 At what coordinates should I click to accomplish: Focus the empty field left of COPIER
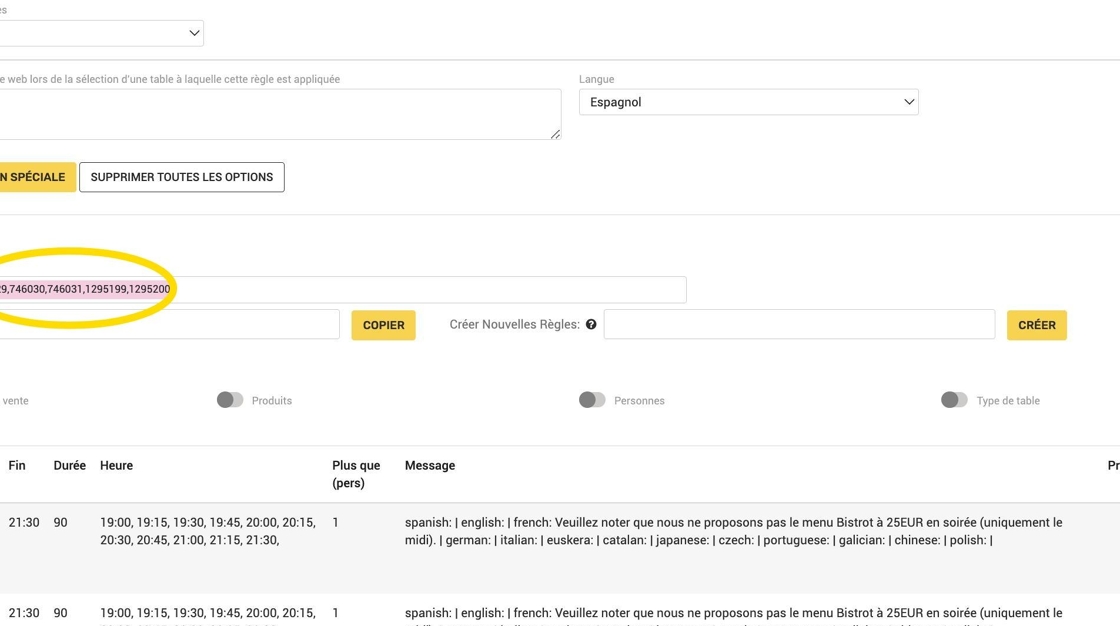point(170,325)
